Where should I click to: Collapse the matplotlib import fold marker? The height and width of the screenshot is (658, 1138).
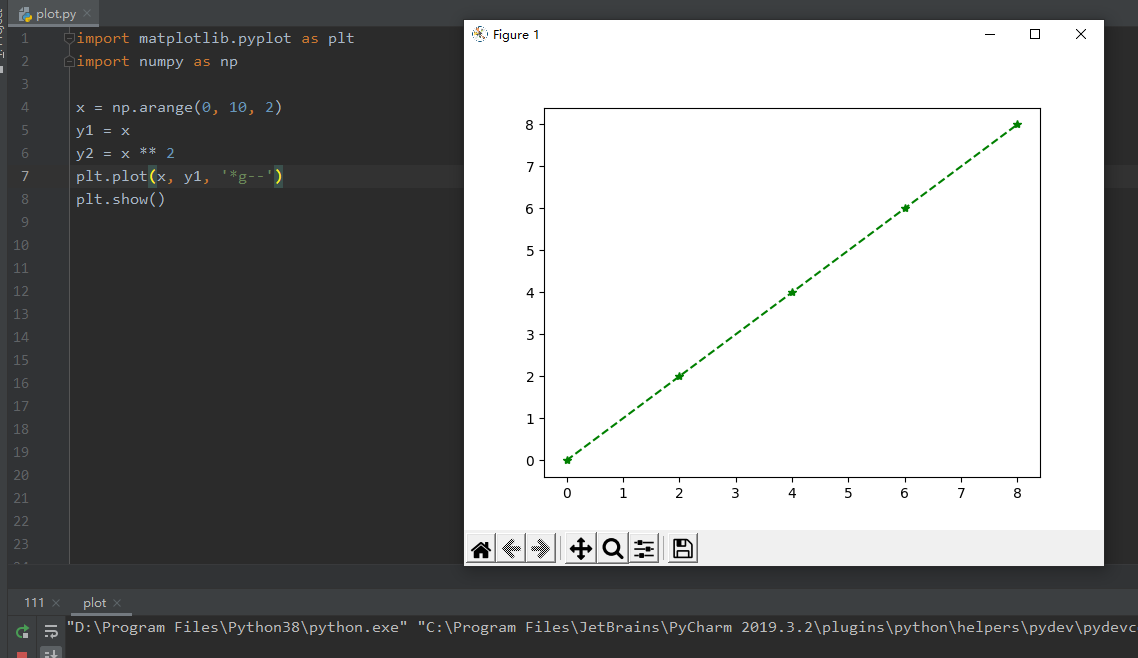tap(68, 37)
